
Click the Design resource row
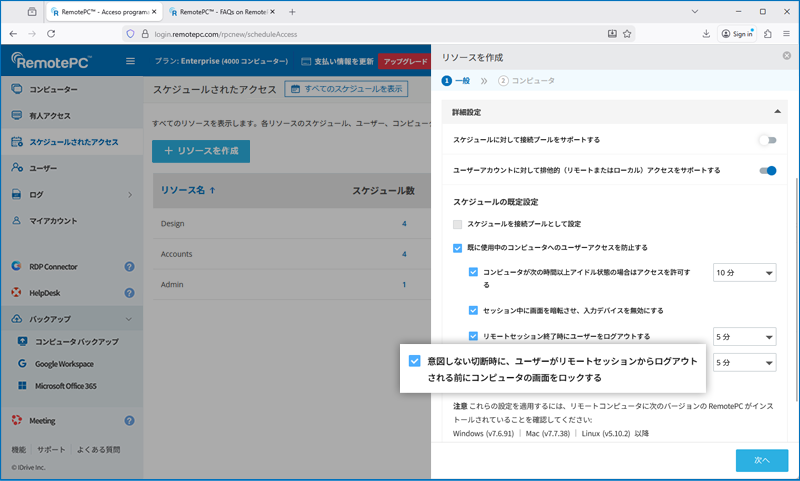(x=292, y=223)
